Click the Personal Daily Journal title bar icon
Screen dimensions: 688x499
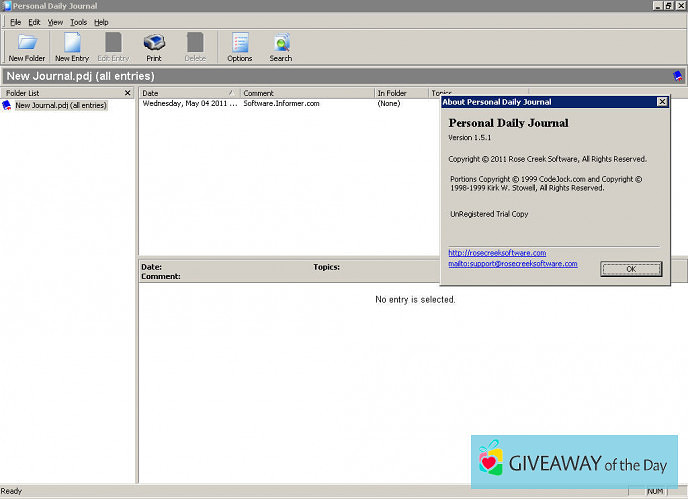(x=6, y=6)
